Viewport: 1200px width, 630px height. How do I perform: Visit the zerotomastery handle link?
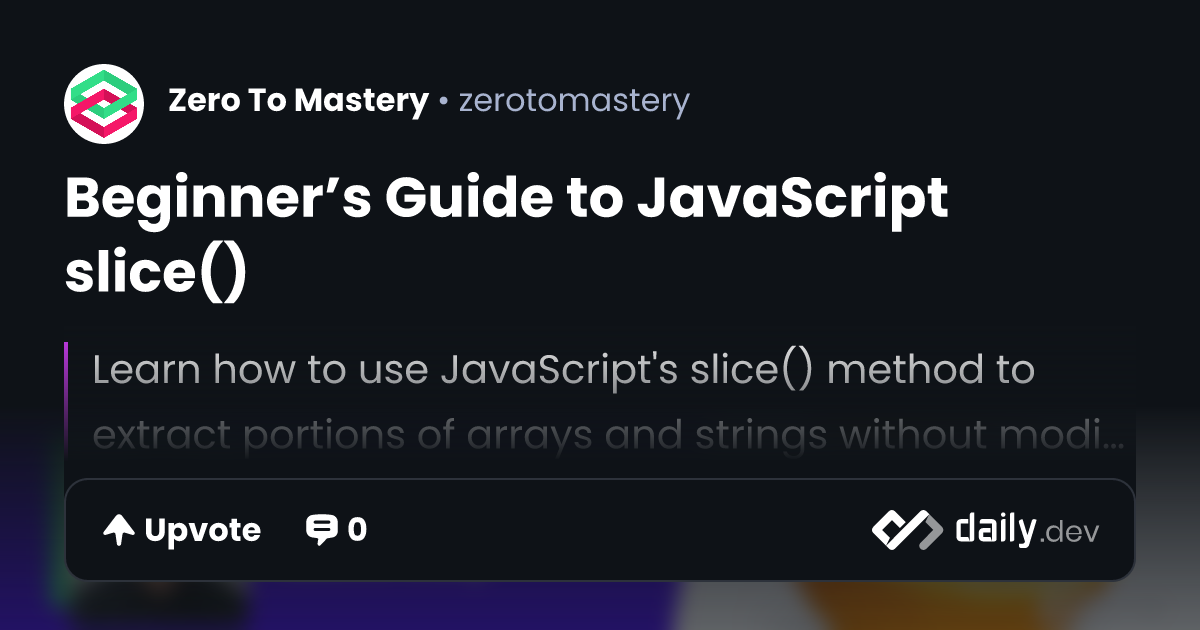573,101
